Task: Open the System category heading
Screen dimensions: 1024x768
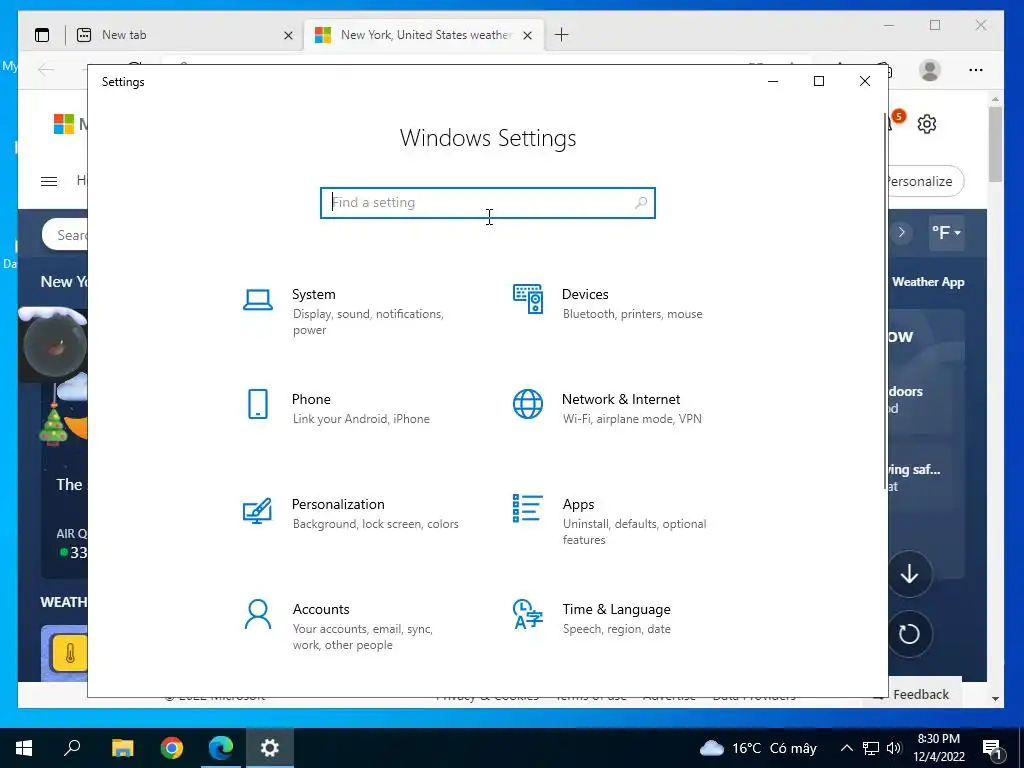Action: [313, 294]
